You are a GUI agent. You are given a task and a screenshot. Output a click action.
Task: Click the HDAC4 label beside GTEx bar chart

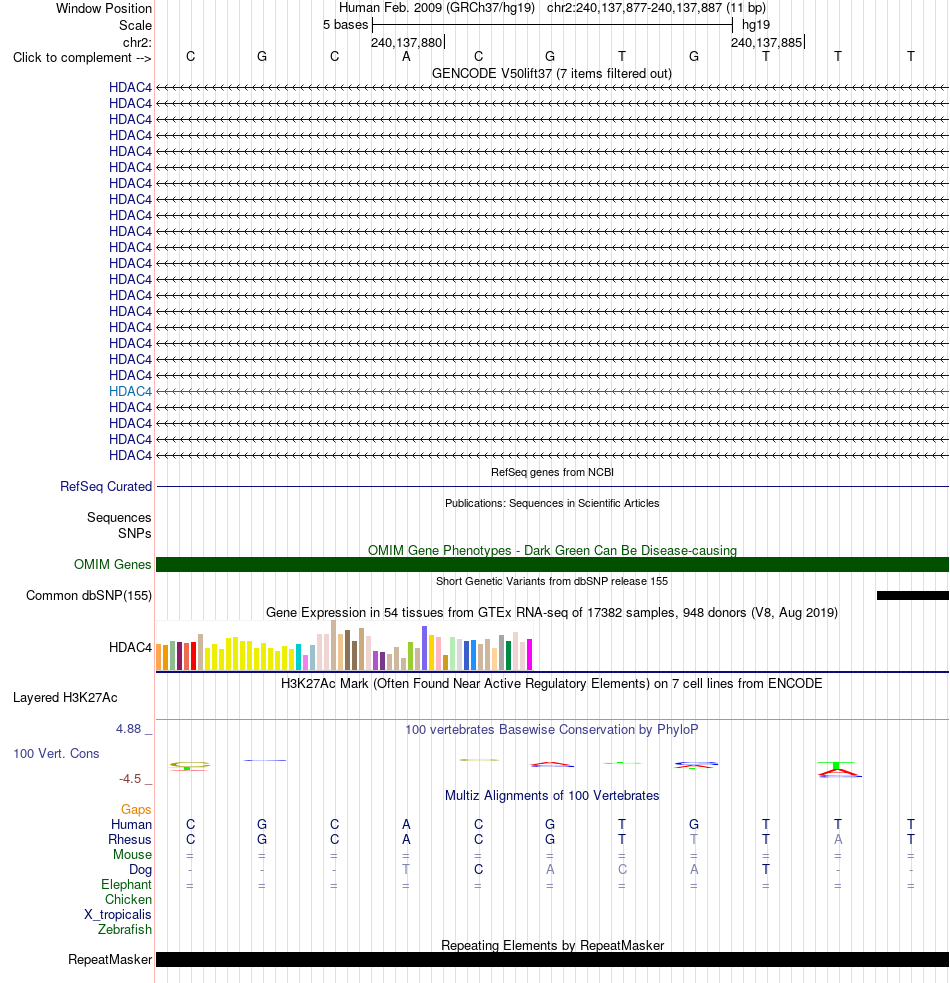point(130,648)
